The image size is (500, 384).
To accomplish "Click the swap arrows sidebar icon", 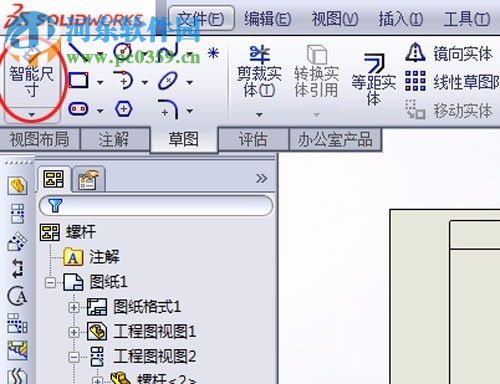I will tap(17, 269).
